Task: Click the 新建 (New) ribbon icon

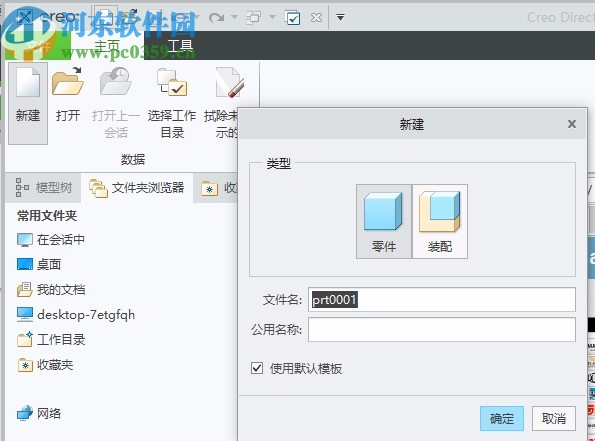Action: [x=28, y=82]
